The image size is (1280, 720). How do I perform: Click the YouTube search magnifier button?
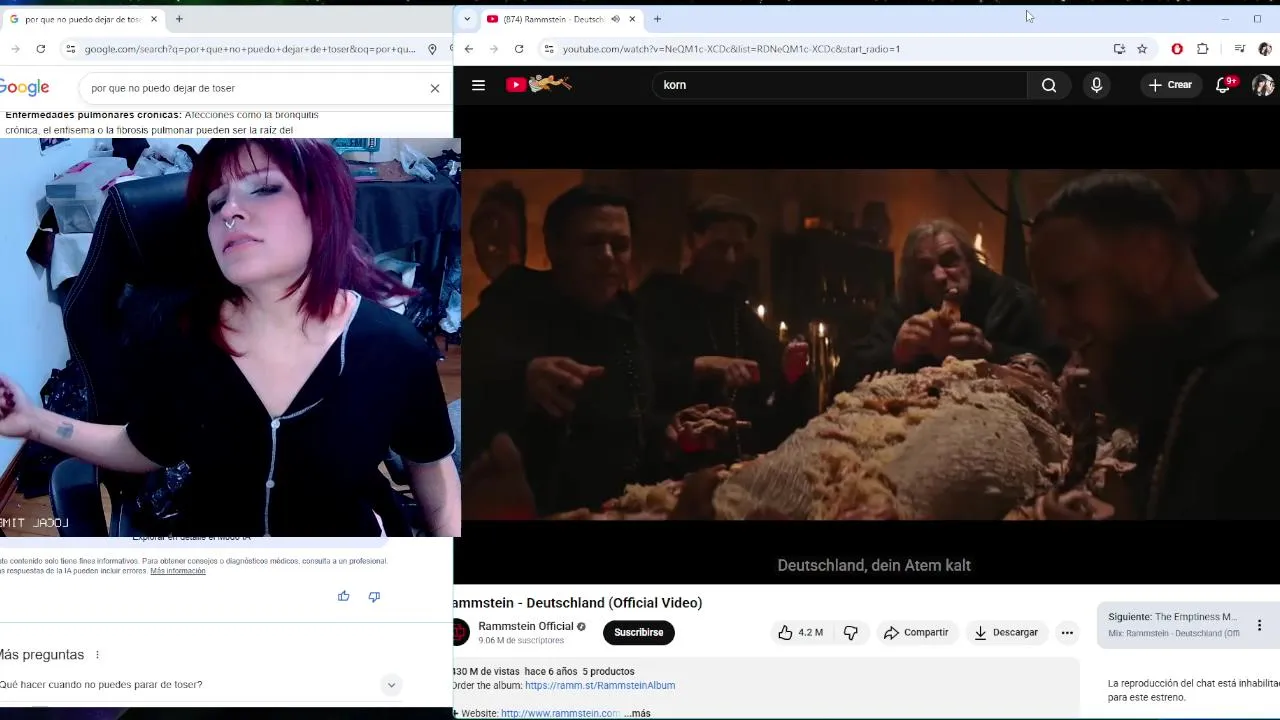pyautogui.click(x=1049, y=85)
